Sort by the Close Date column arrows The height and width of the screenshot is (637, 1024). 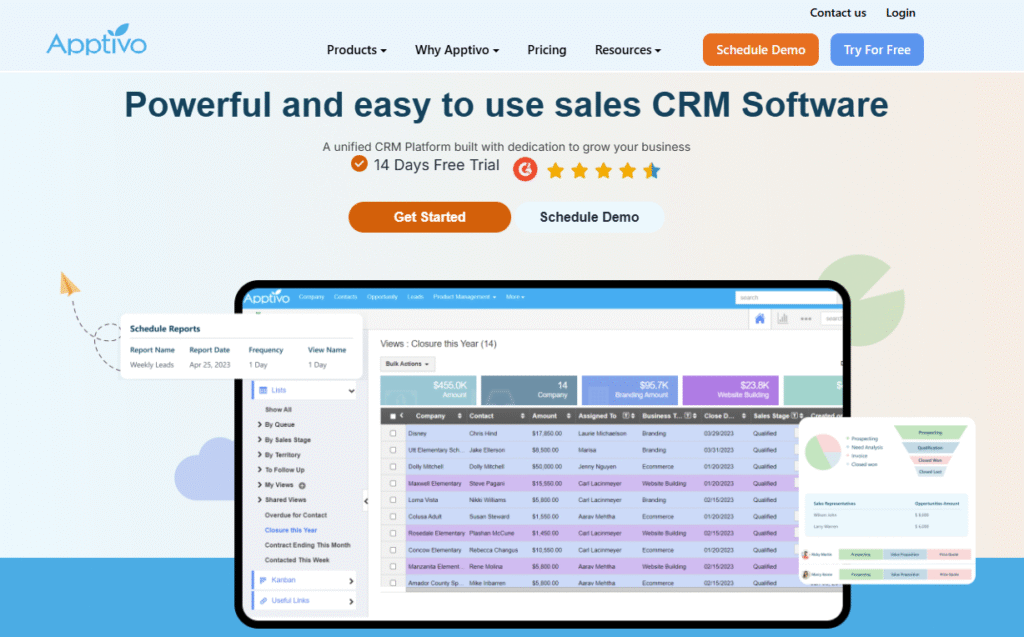click(x=743, y=416)
